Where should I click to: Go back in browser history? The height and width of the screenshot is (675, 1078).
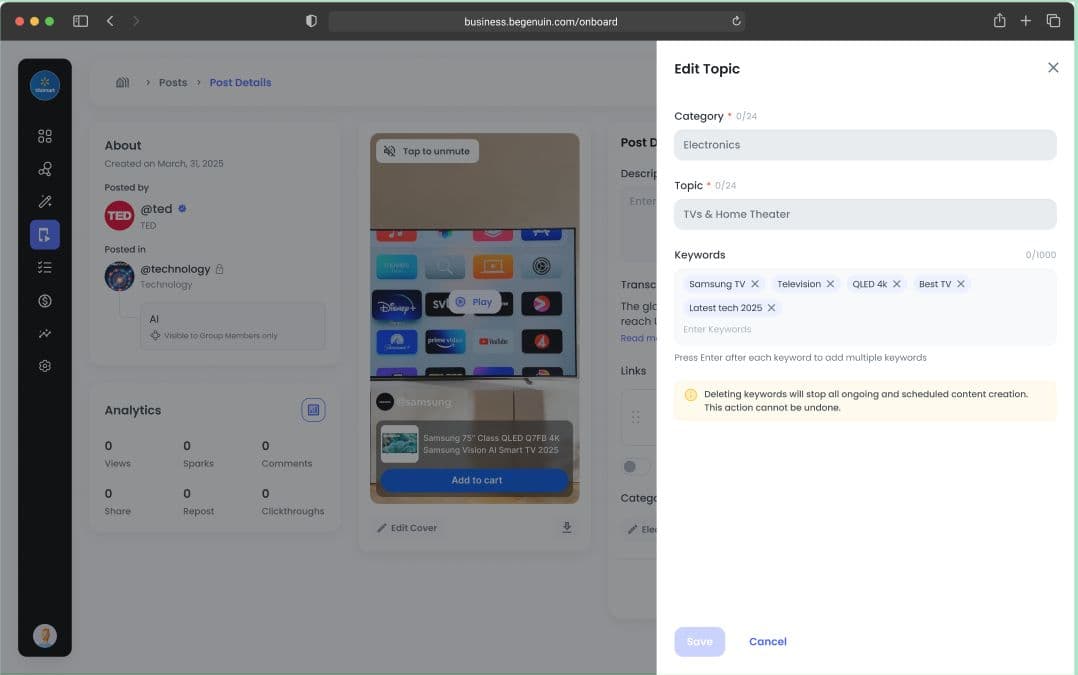coord(110,21)
